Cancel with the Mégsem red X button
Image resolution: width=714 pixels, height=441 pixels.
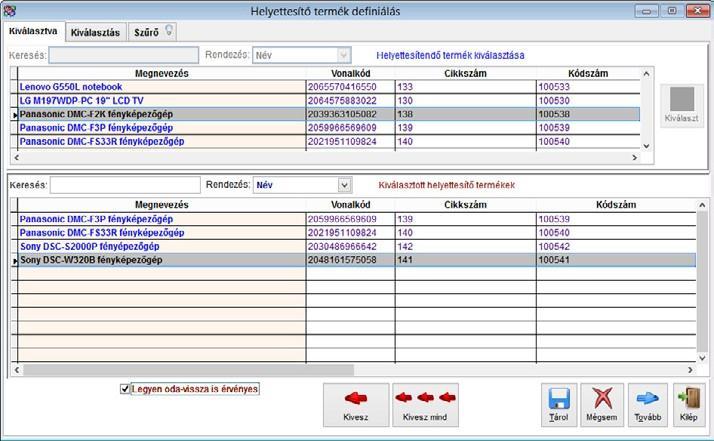[602, 405]
